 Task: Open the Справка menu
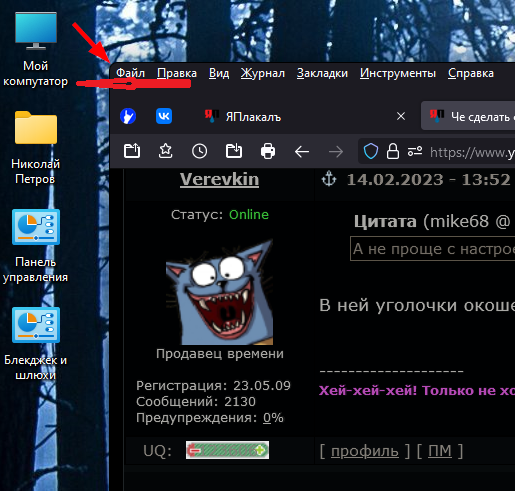pyautogui.click(x=471, y=73)
